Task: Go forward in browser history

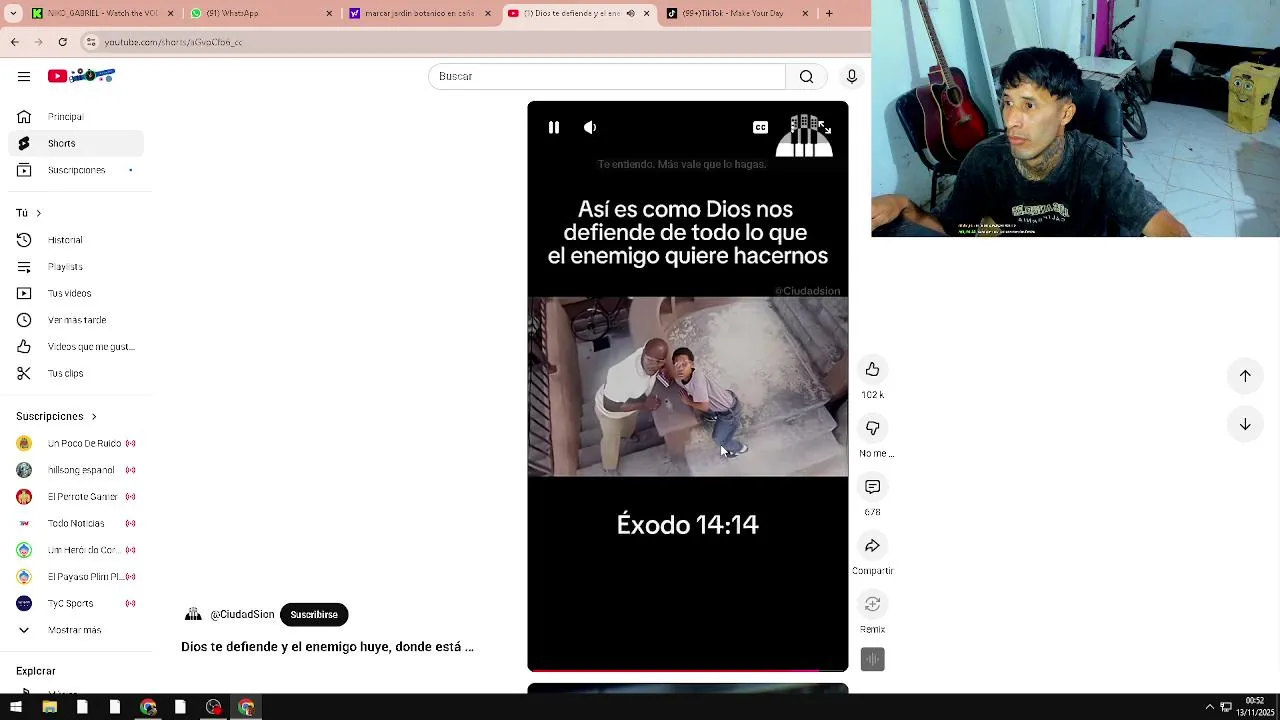Action: (38, 42)
